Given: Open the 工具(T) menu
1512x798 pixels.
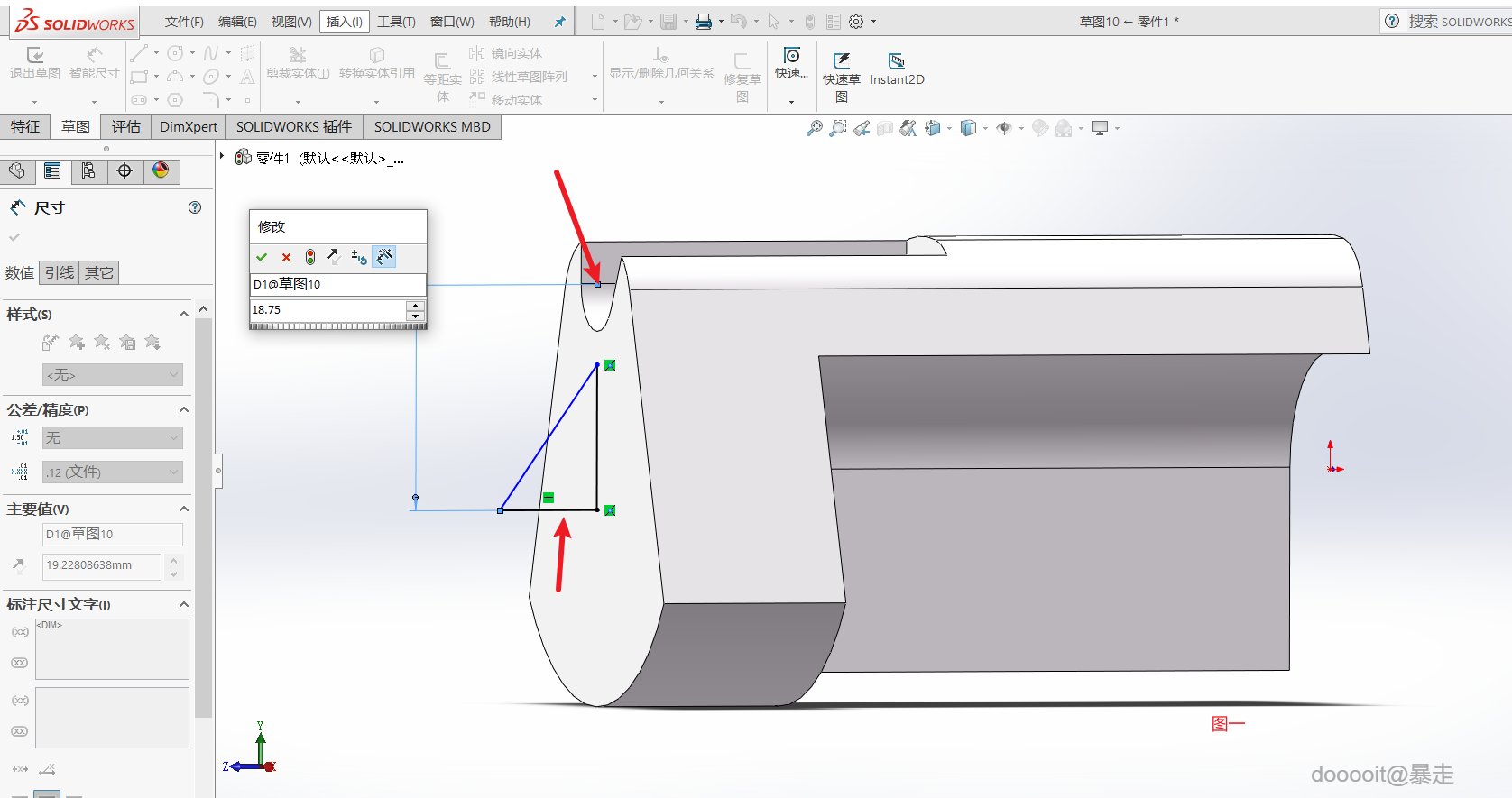Looking at the screenshot, I should click(396, 22).
